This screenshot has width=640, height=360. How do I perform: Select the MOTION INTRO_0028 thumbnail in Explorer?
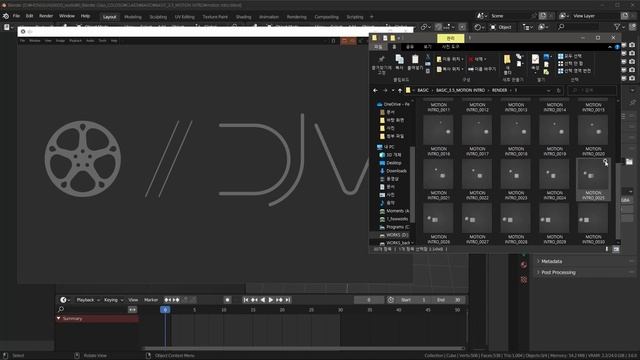(x=516, y=218)
